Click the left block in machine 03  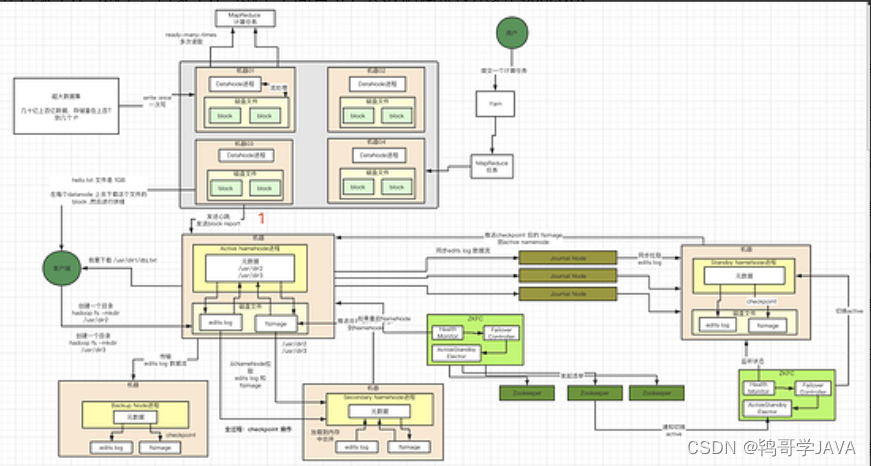226,188
